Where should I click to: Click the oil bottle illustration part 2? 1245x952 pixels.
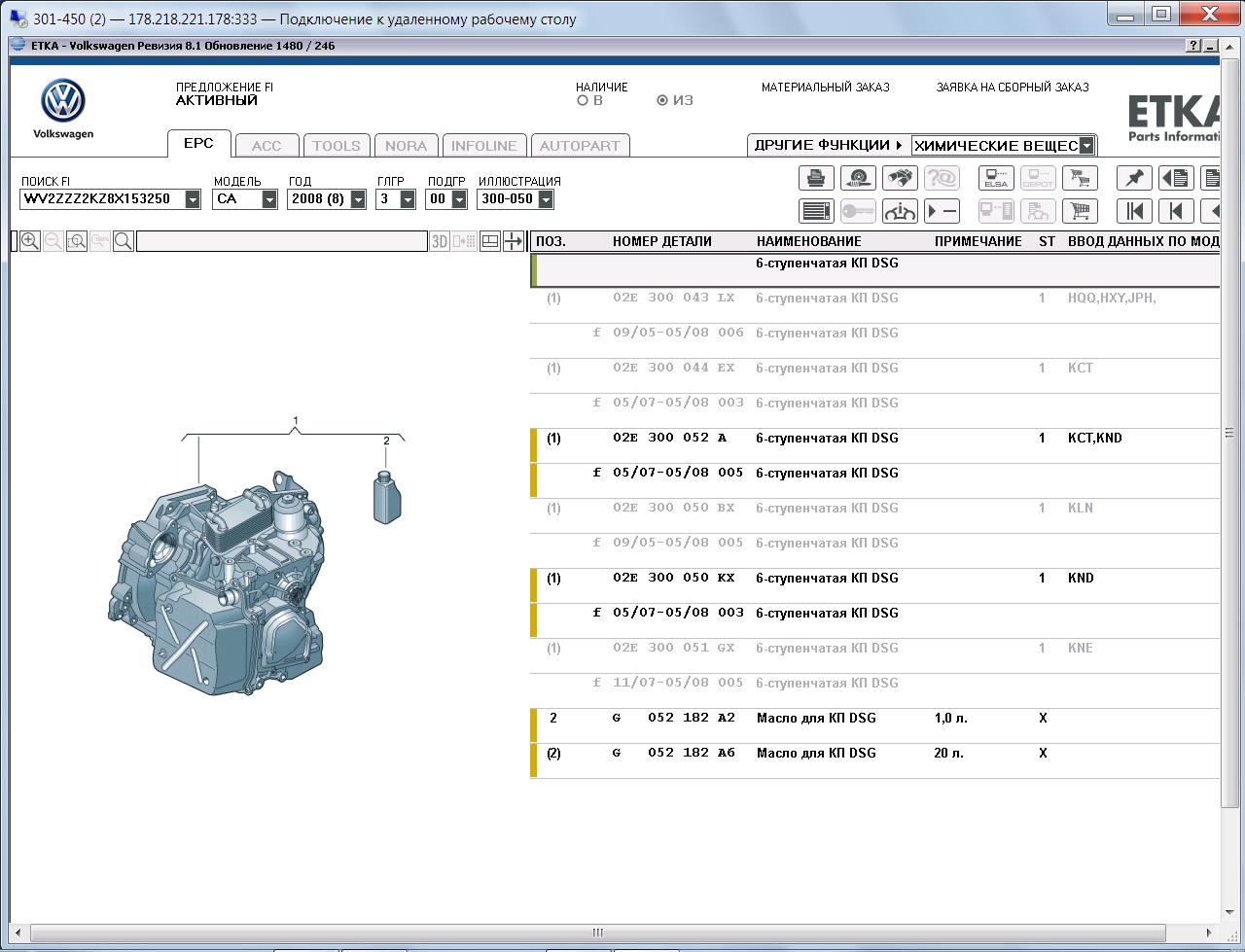(386, 496)
